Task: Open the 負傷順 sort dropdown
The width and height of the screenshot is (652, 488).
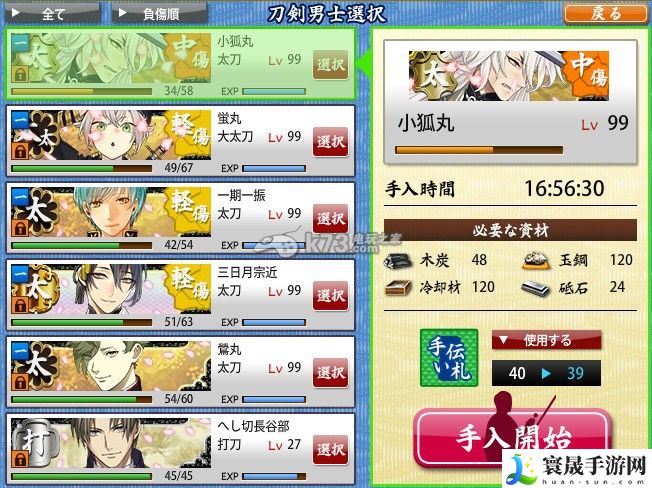Action: point(160,14)
